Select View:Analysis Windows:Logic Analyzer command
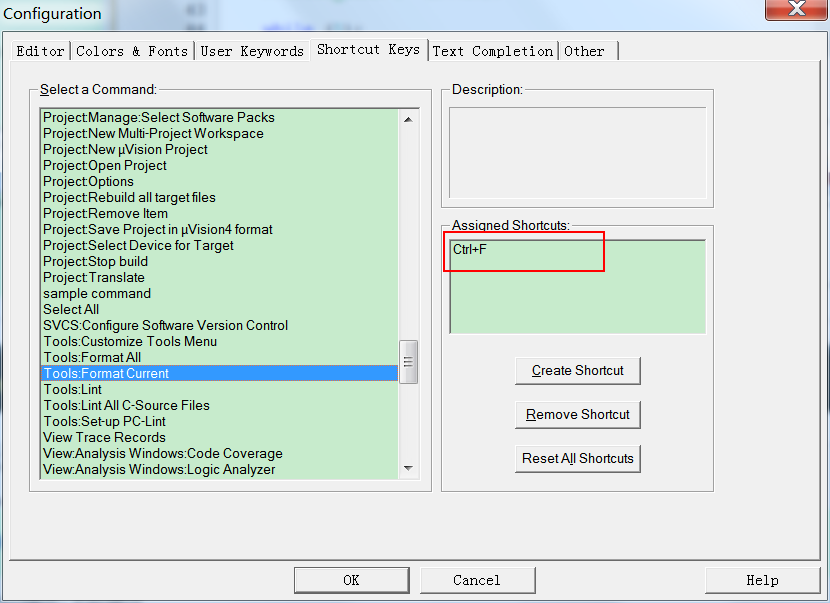This screenshot has height=603, width=830. click(159, 469)
